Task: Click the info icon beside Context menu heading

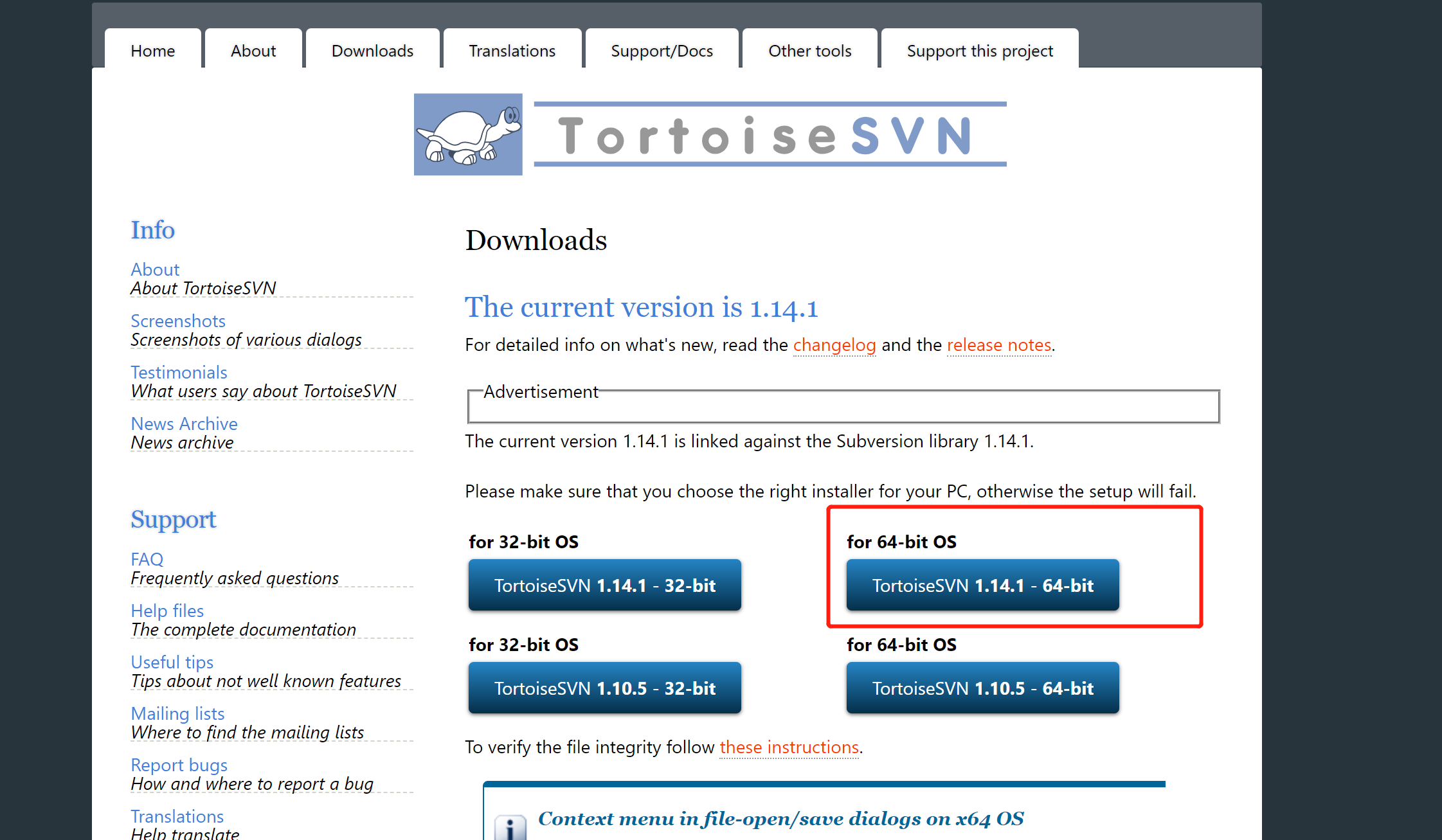Action: [x=510, y=827]
